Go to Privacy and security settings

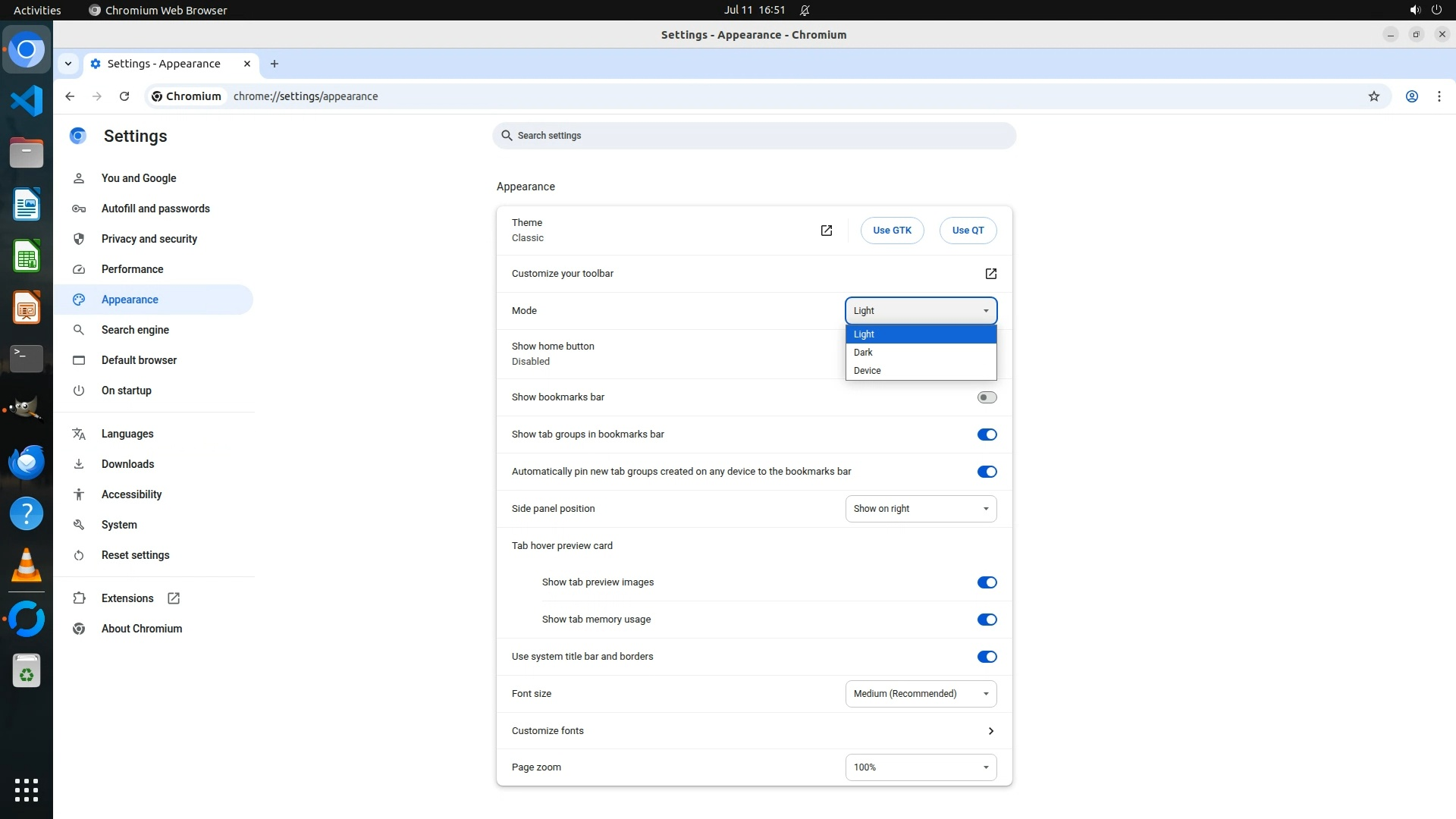point(149,239)
